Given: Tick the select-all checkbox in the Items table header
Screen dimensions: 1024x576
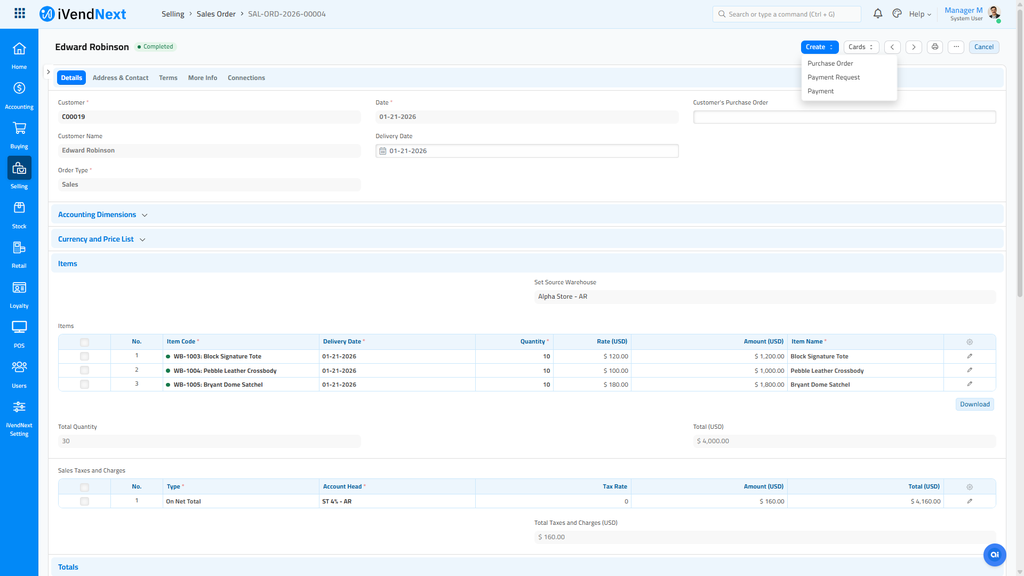Looking at the screenshot, I should point(84,341).
